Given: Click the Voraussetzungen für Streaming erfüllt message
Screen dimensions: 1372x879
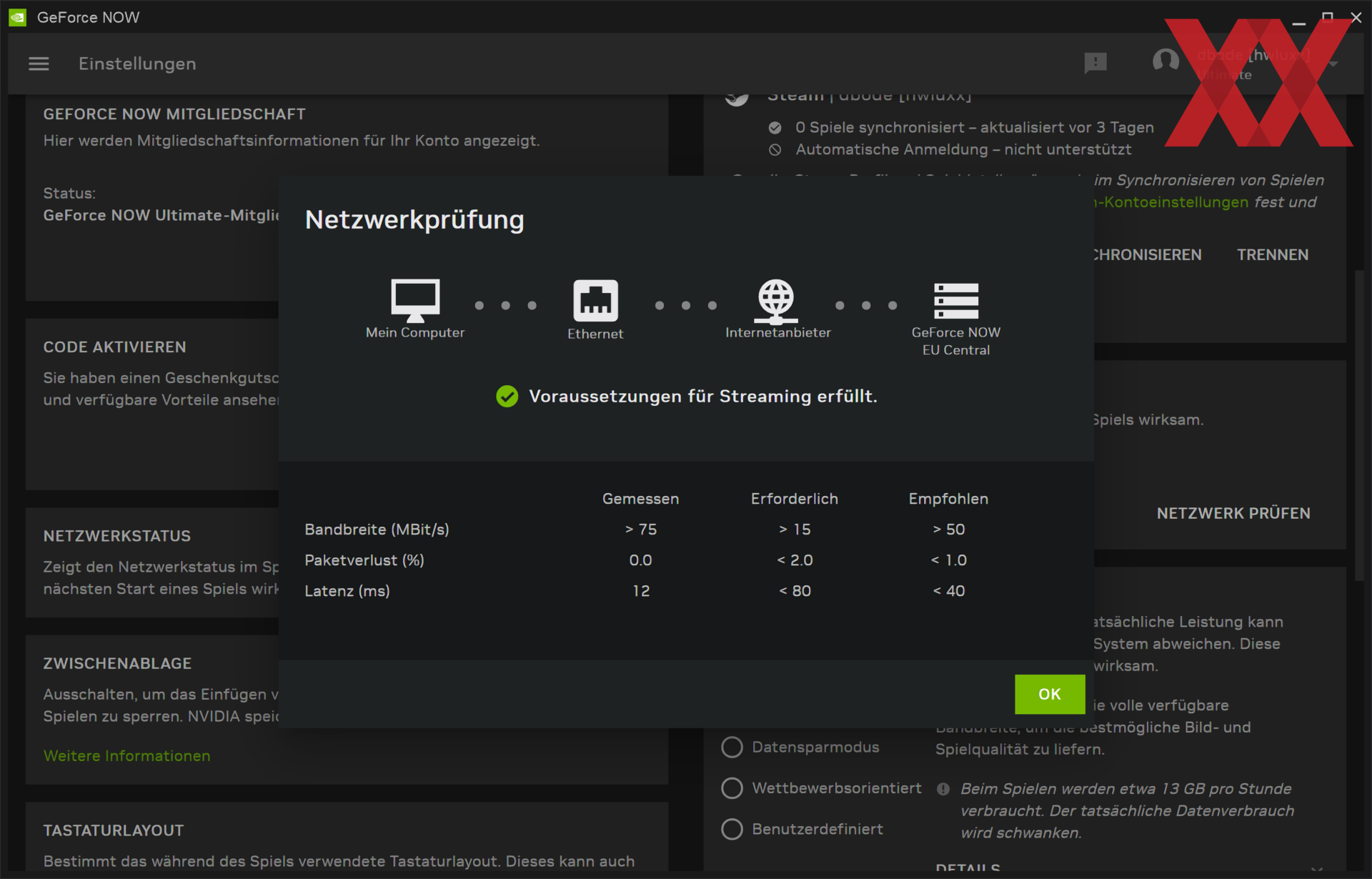Looking at the screenshot, I should tap(702, 397).
